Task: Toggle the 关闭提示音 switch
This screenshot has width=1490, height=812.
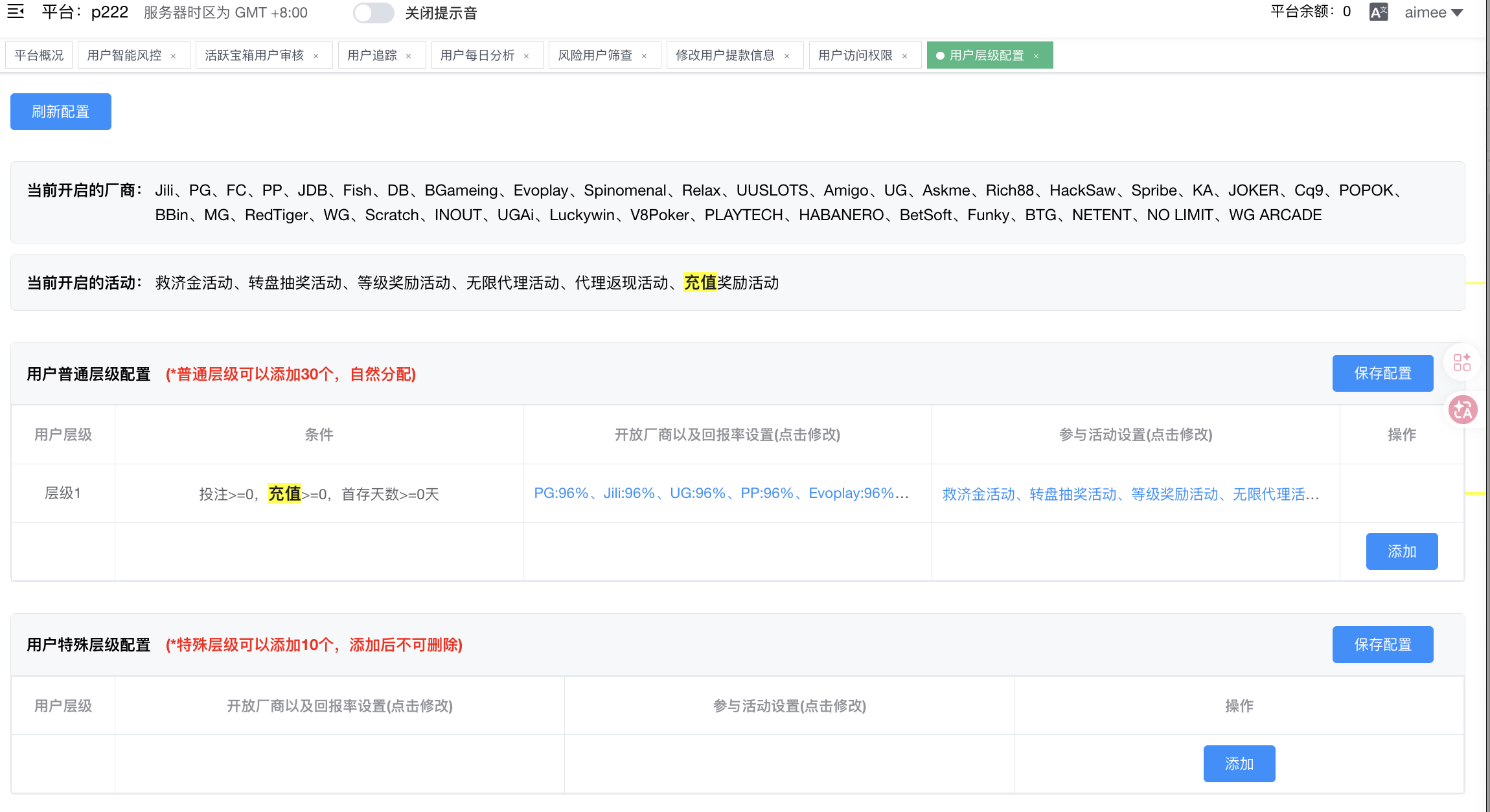Action: coord(373,13)
